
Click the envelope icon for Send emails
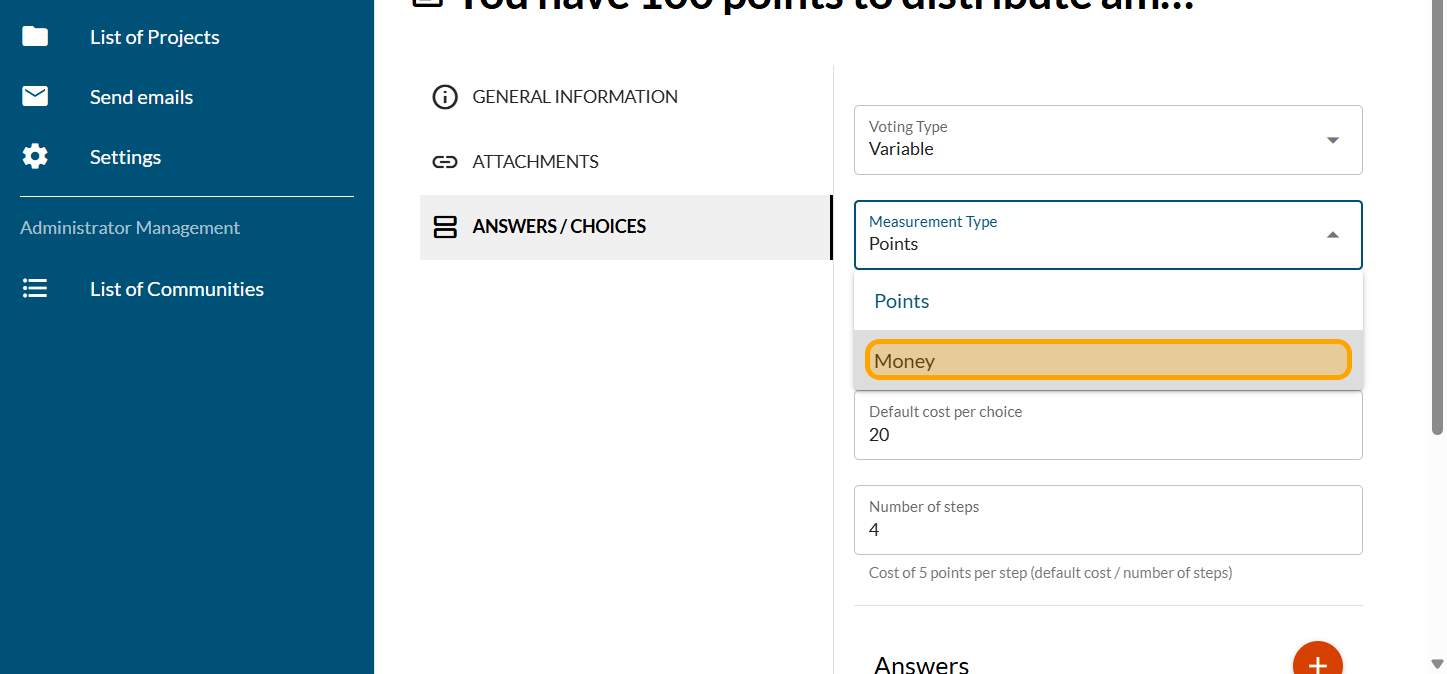pos(35,97)
